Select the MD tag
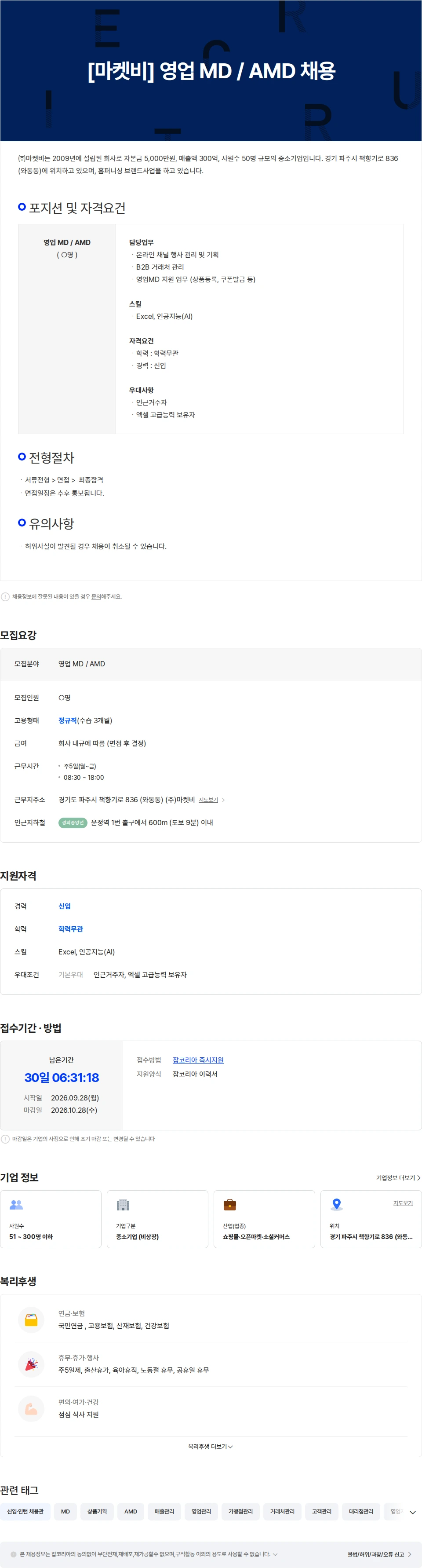The height and width of the screenshot is (1568, 422). click(65, 1512)
